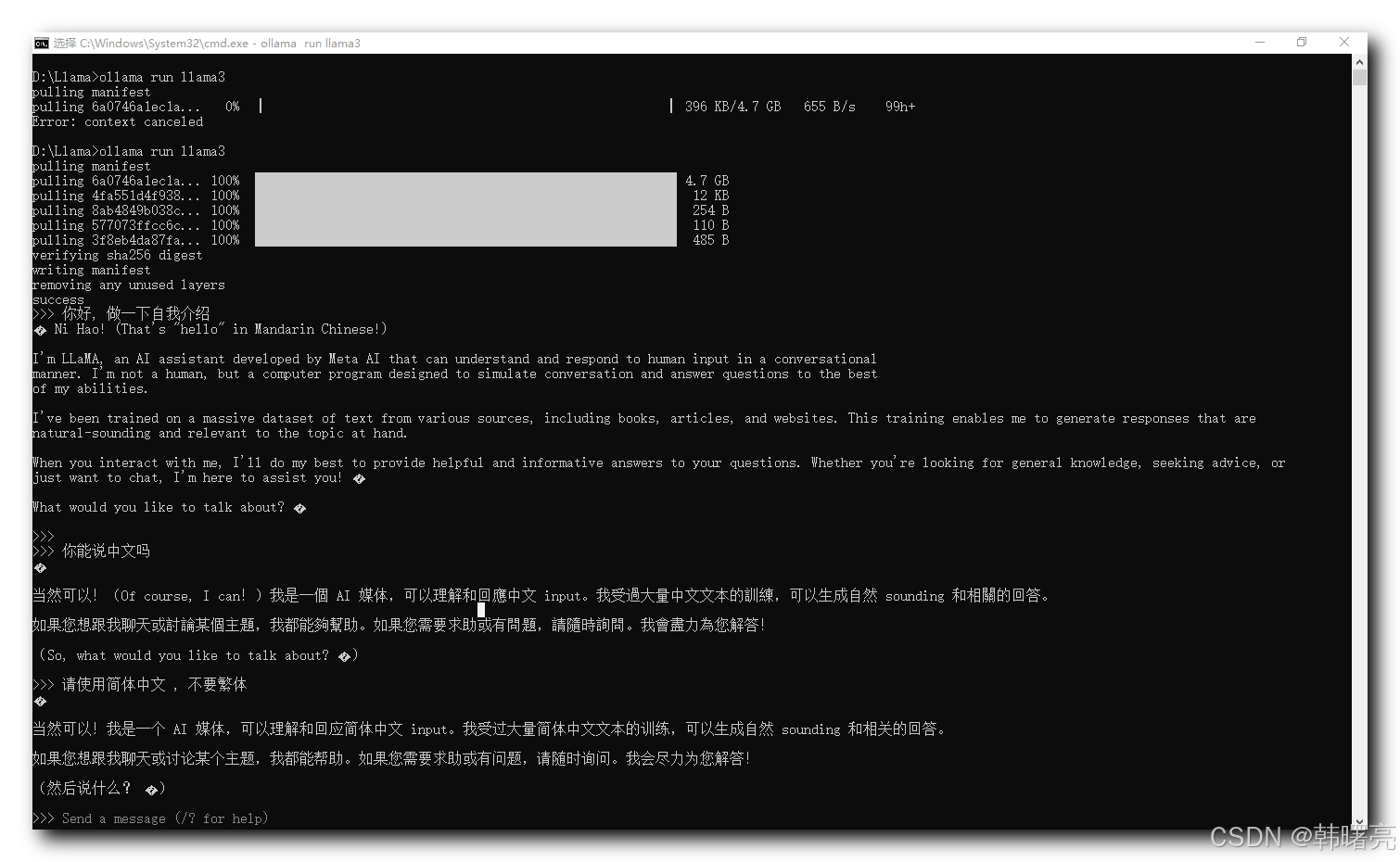Click the "I'm LLaMA, an AI assistant" line
This screenshot has height=862, width=1400.
click(x=454, y=359)
